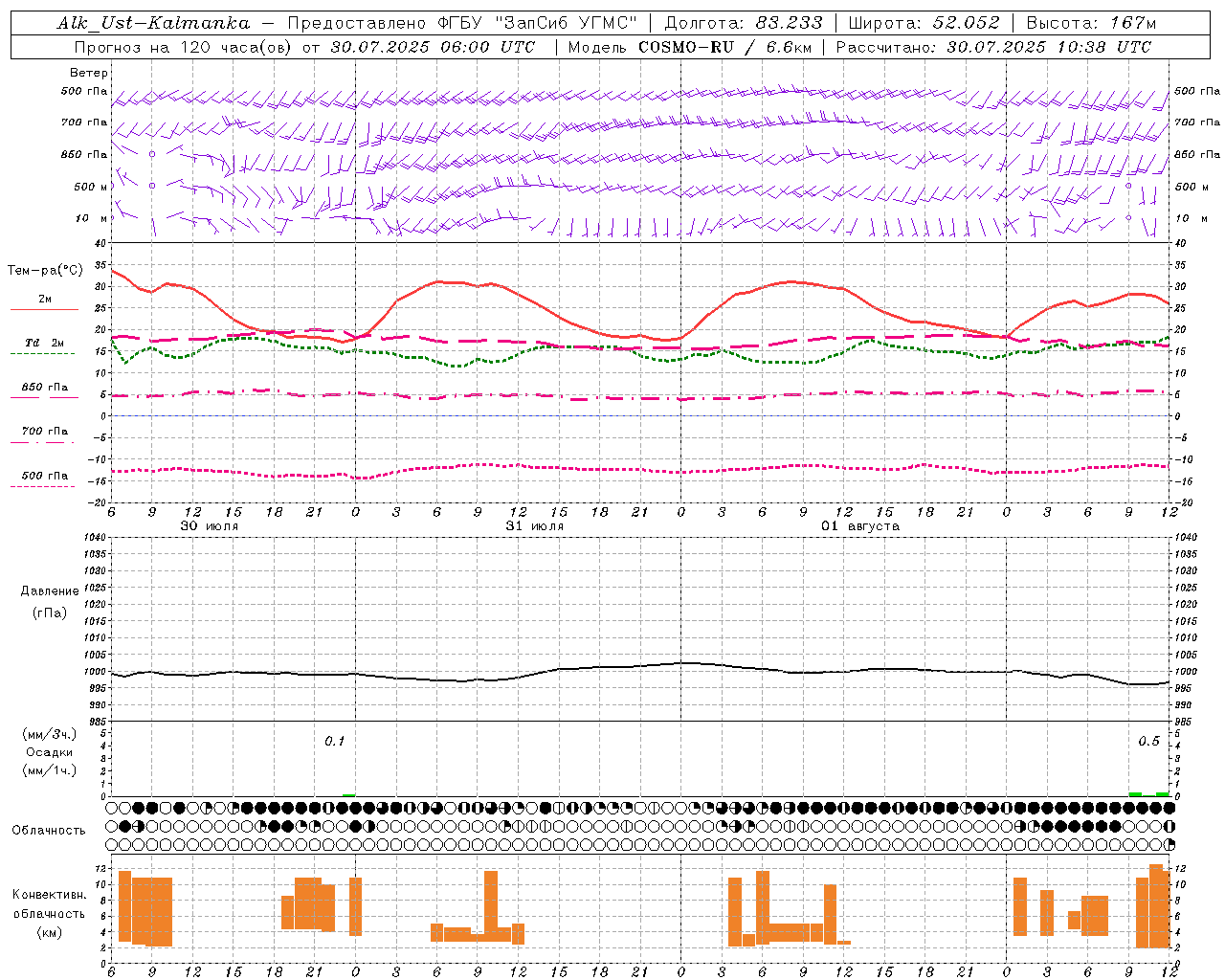Screen dimensions: 1225x980
Task: Click the 10 м wind level label on left
Action: point(91,218)
